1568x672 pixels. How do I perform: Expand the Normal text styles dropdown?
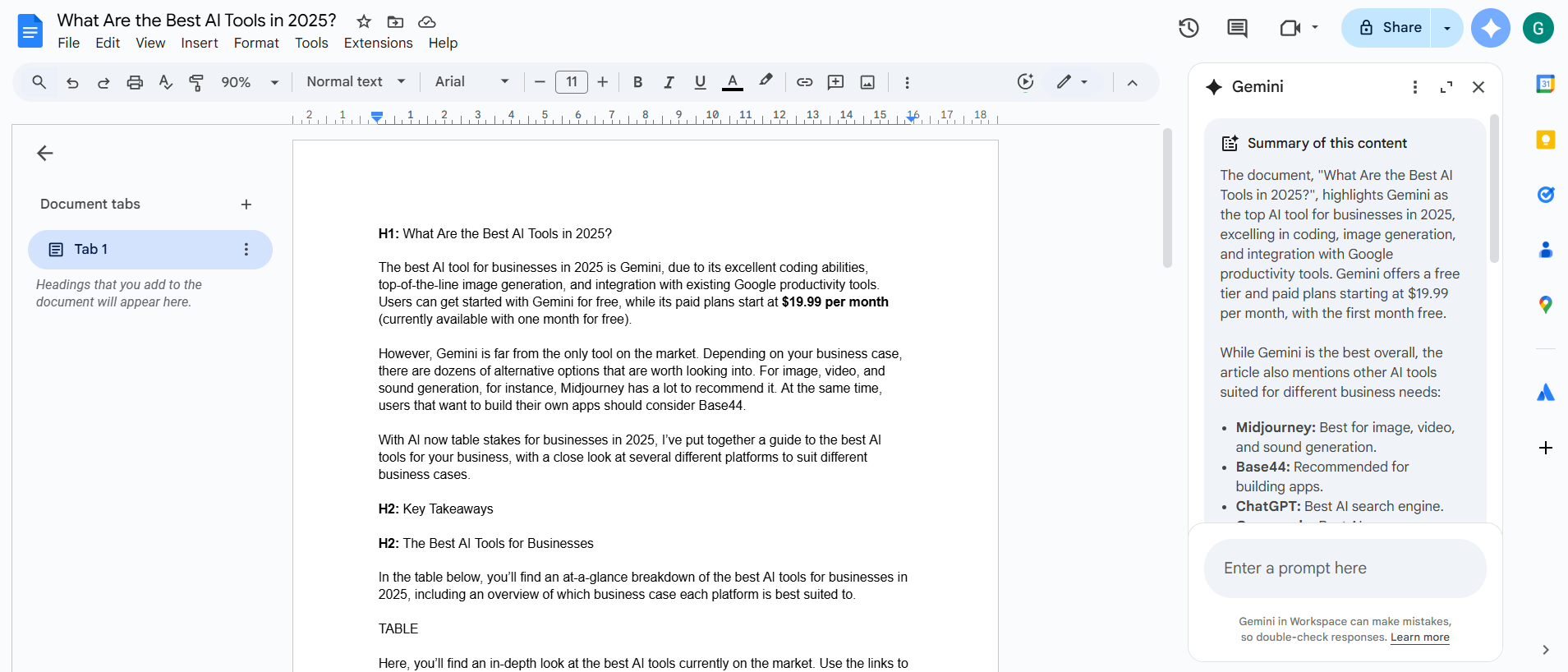point(356,81)
